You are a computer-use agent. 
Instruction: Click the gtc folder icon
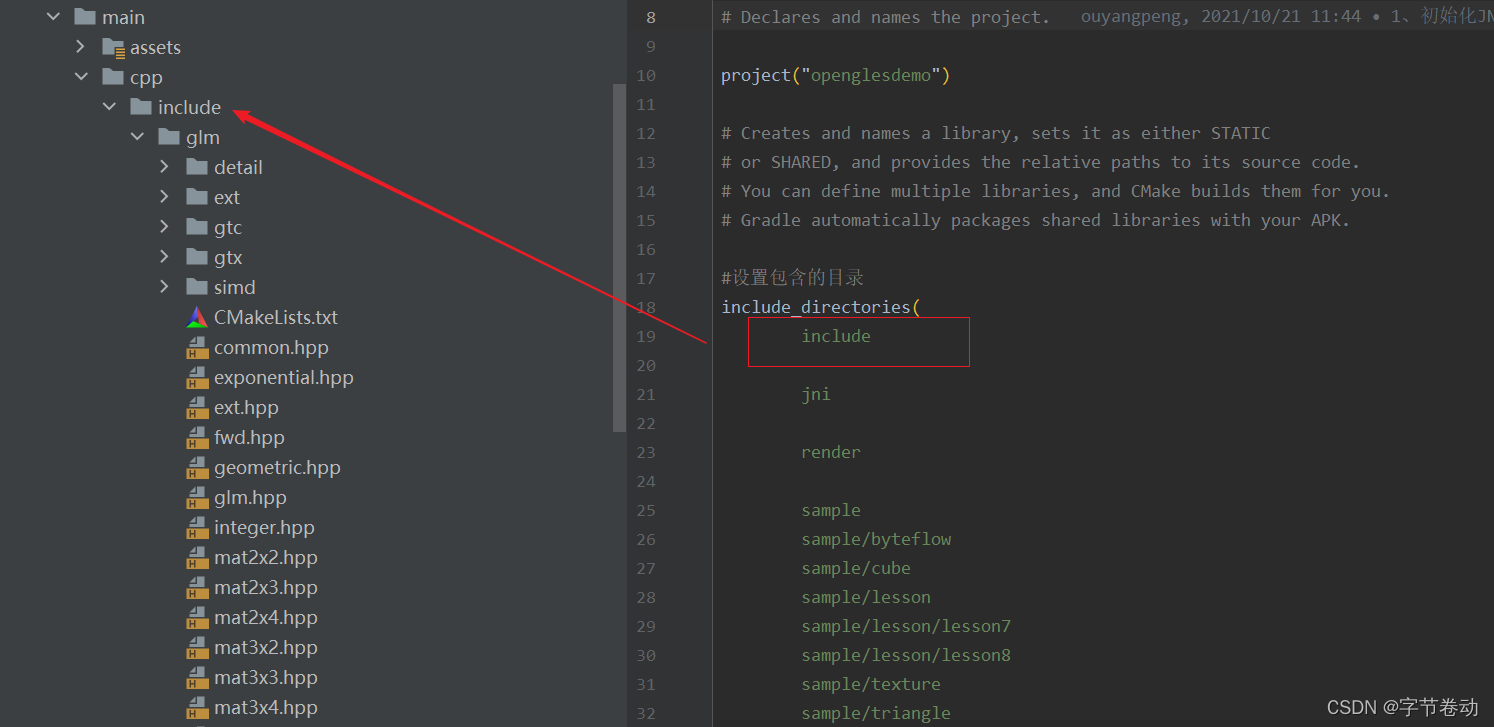[197, 227]
